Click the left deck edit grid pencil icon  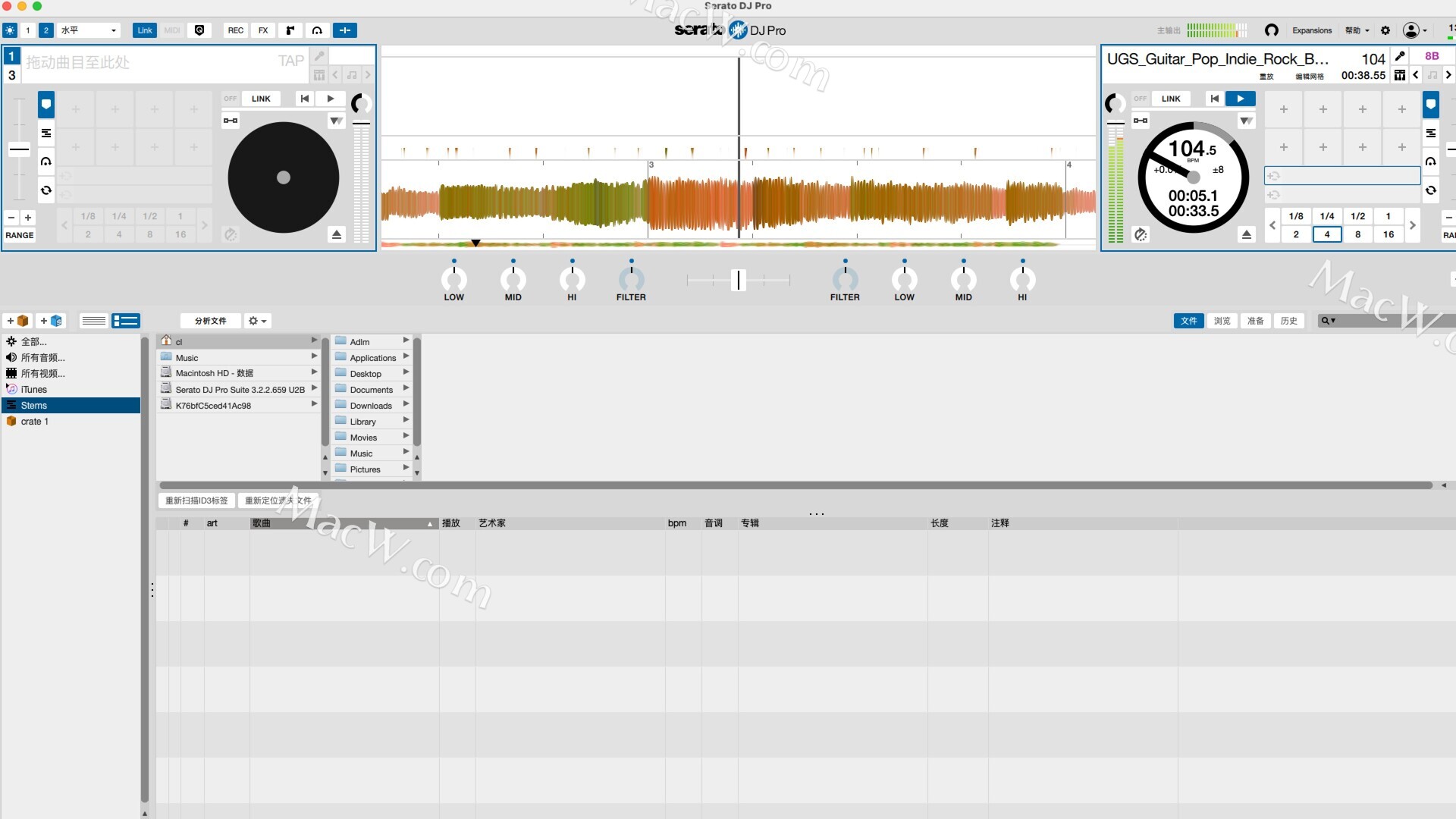pyautogui.click(x=319, y=56)
